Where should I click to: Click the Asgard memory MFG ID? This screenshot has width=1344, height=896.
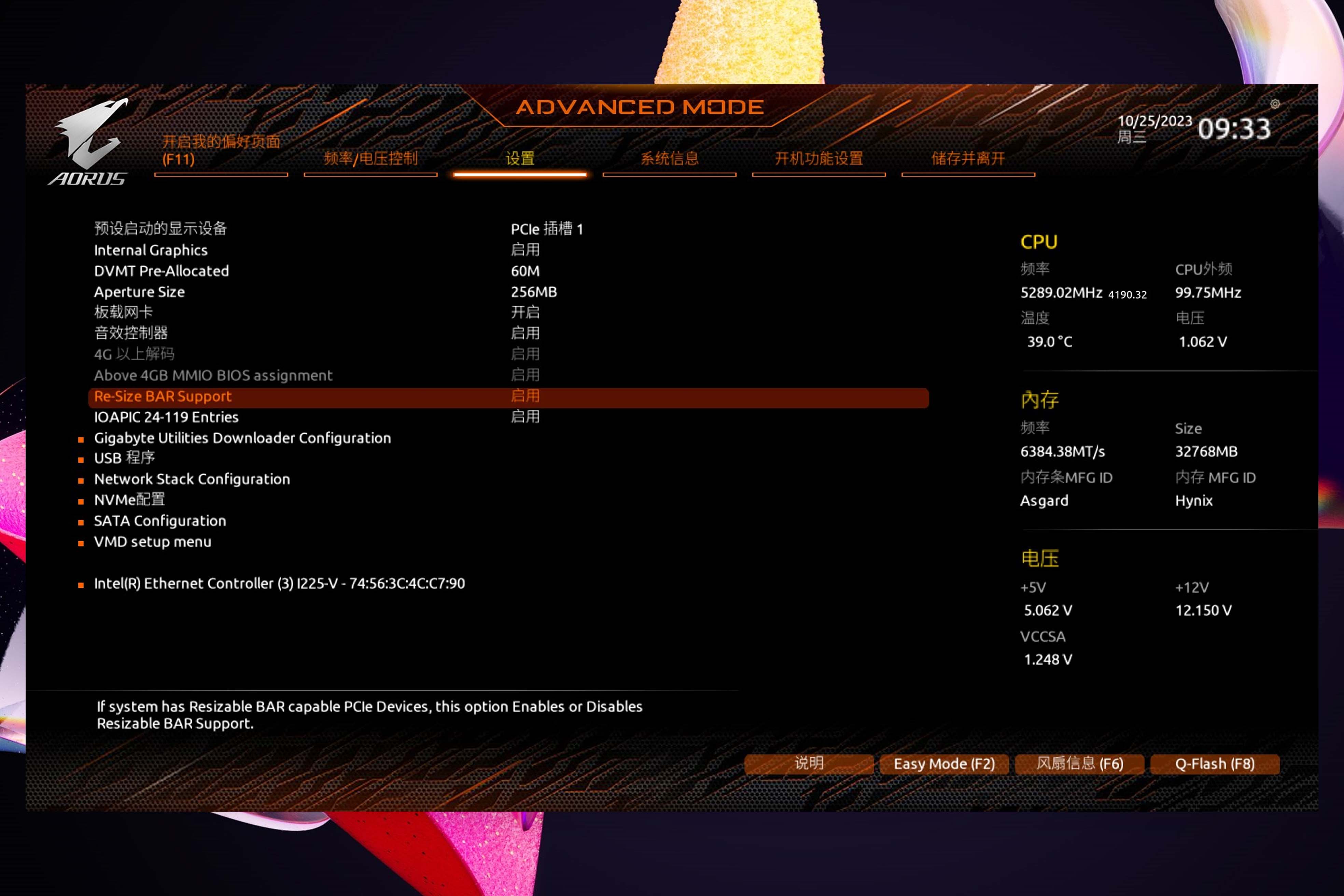tap(1044, 501)
